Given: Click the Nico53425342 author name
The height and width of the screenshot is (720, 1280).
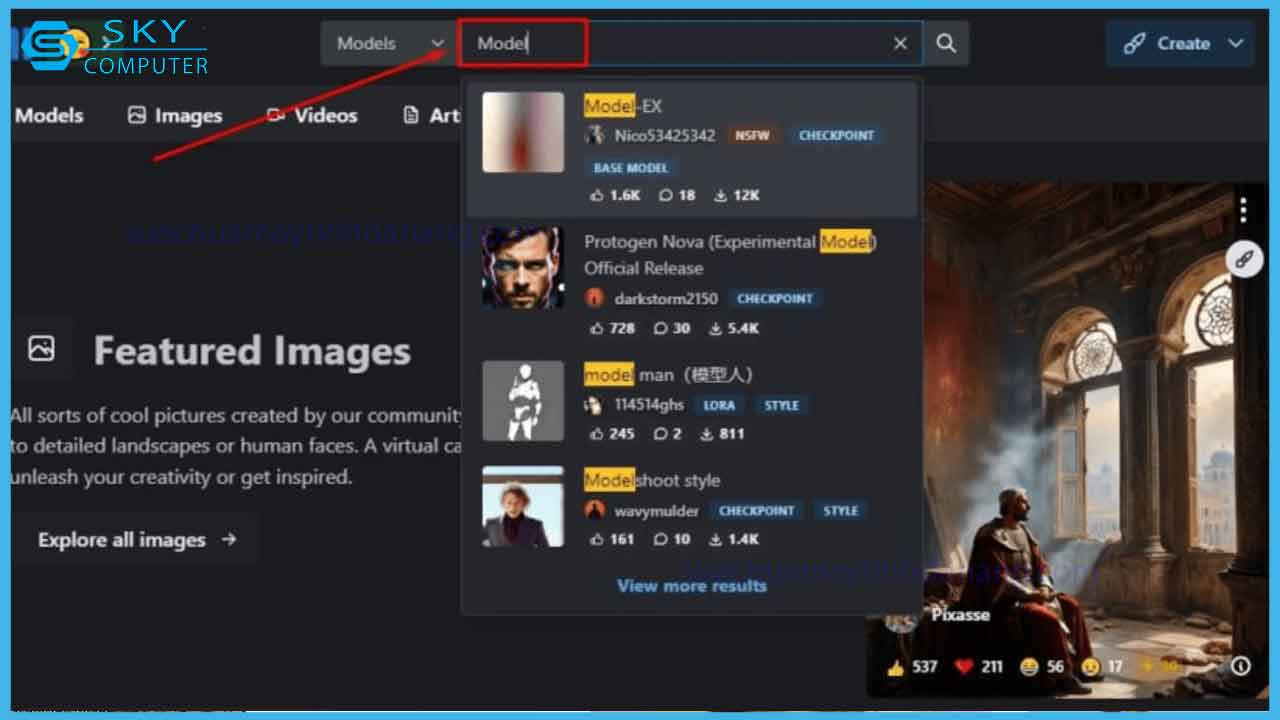Looking at the screenshot, I should (665, 135).
